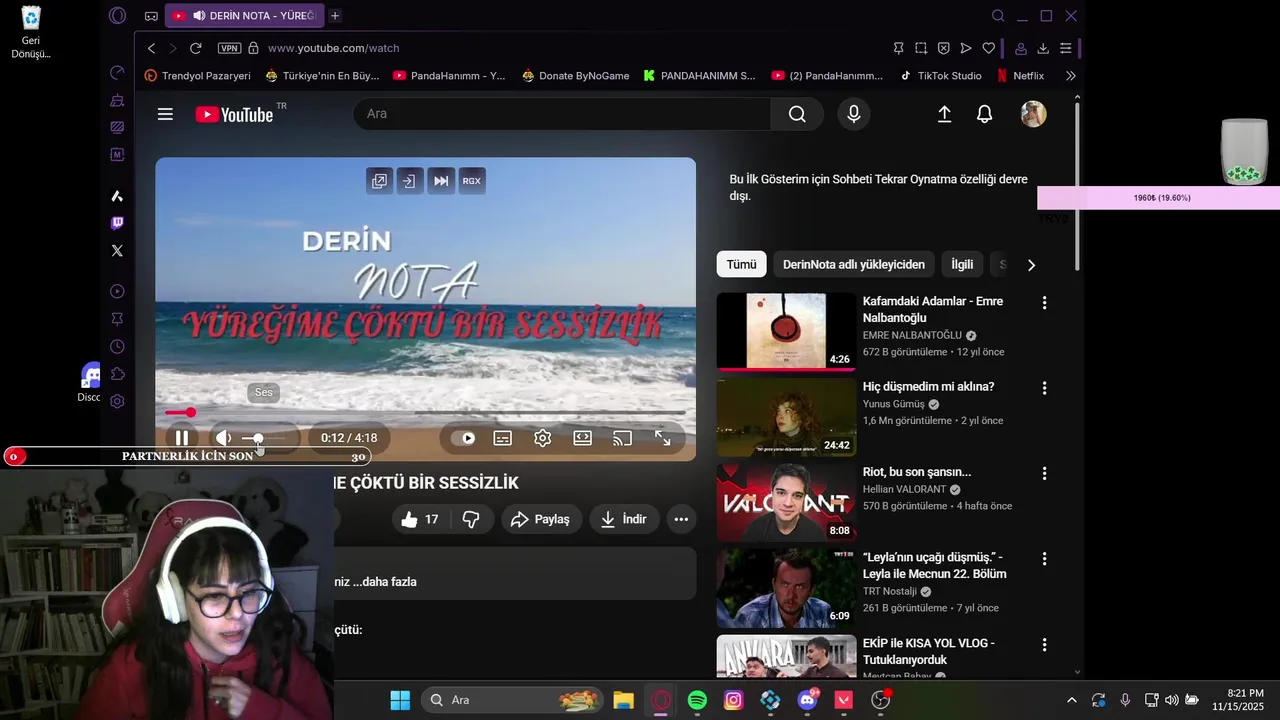Select 'DerinNota adlı yükleyiciden' chip

pyautogui.click(x=854, y=264)
